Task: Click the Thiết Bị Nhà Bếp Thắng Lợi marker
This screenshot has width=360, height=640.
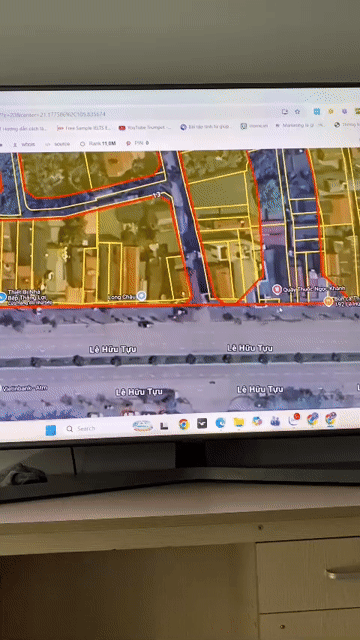Action: pyautogui.click(x=2, y=297)
